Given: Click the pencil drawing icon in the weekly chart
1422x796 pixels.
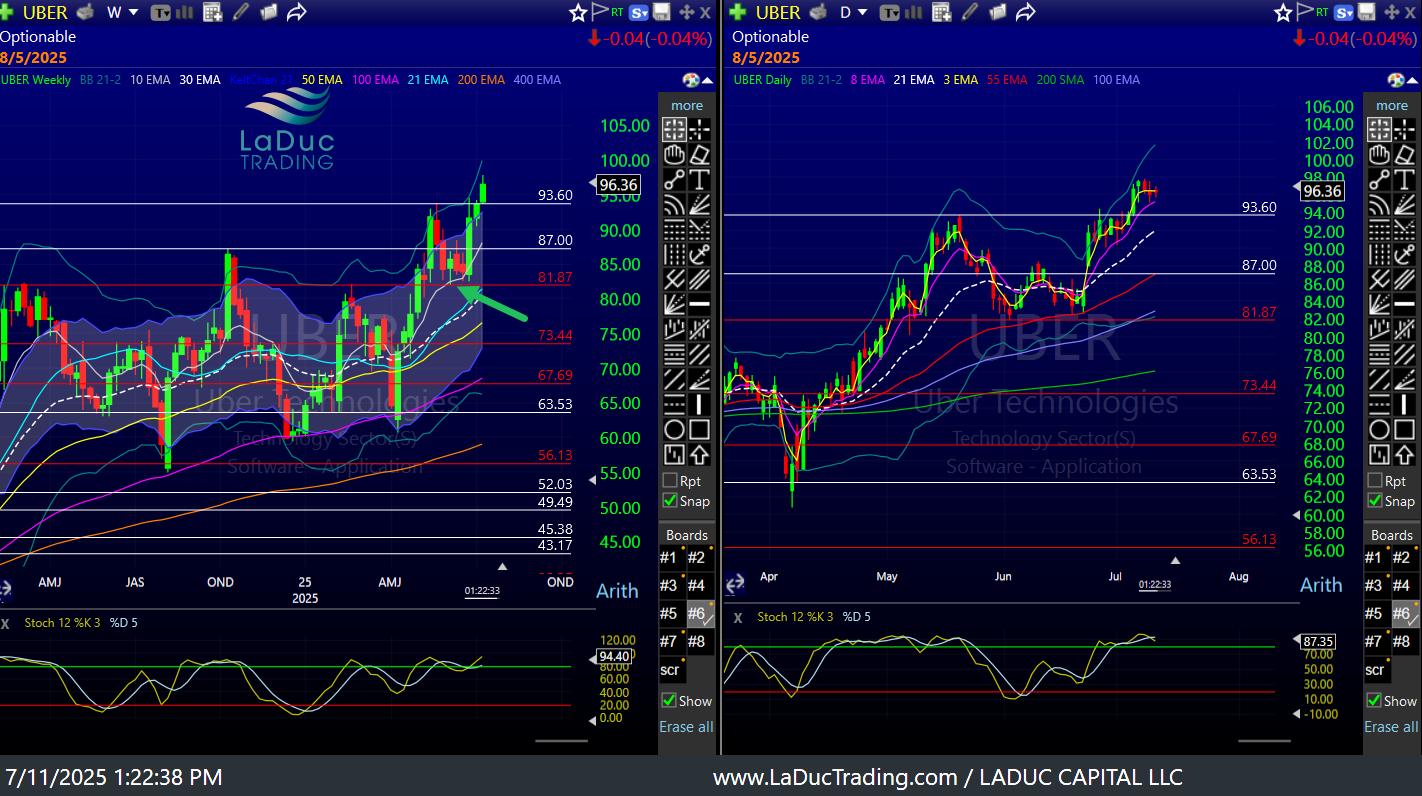Looking at the screenshot, I should (x=240, y=12).
